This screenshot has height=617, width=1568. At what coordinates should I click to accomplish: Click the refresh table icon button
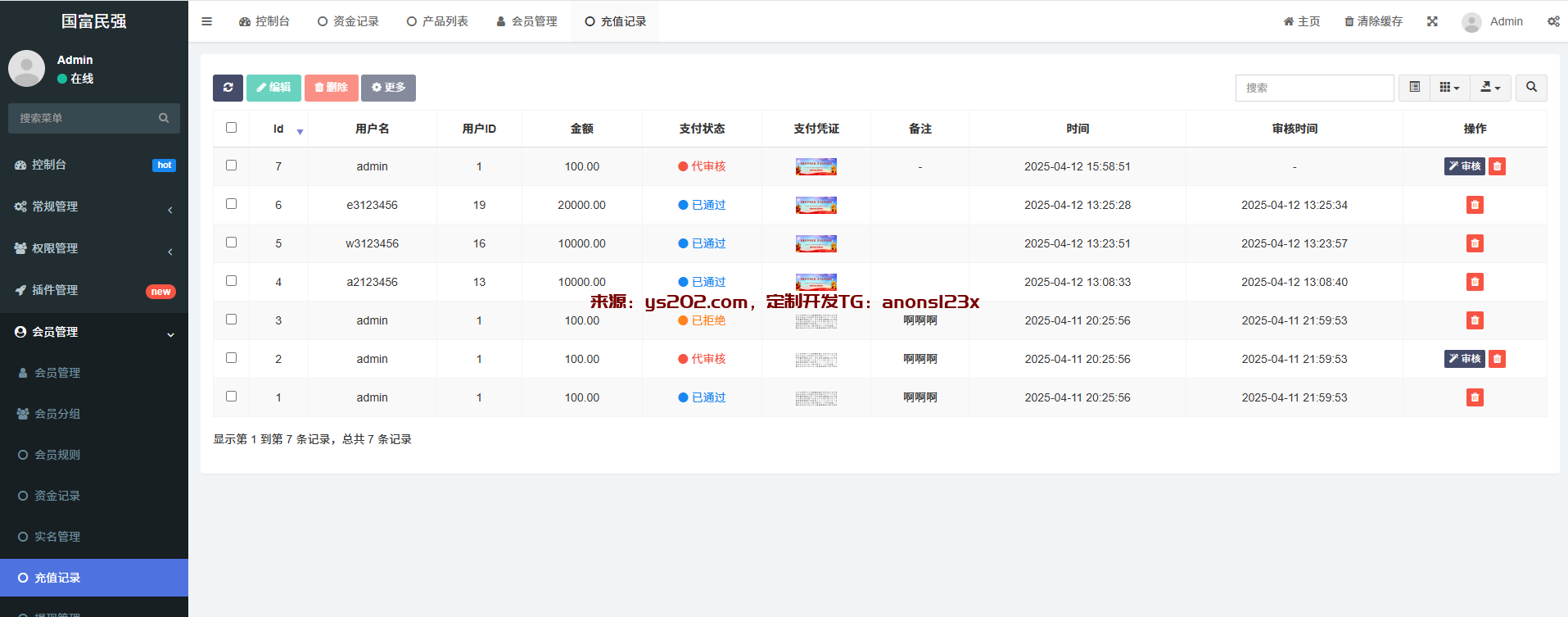(228, 88)
